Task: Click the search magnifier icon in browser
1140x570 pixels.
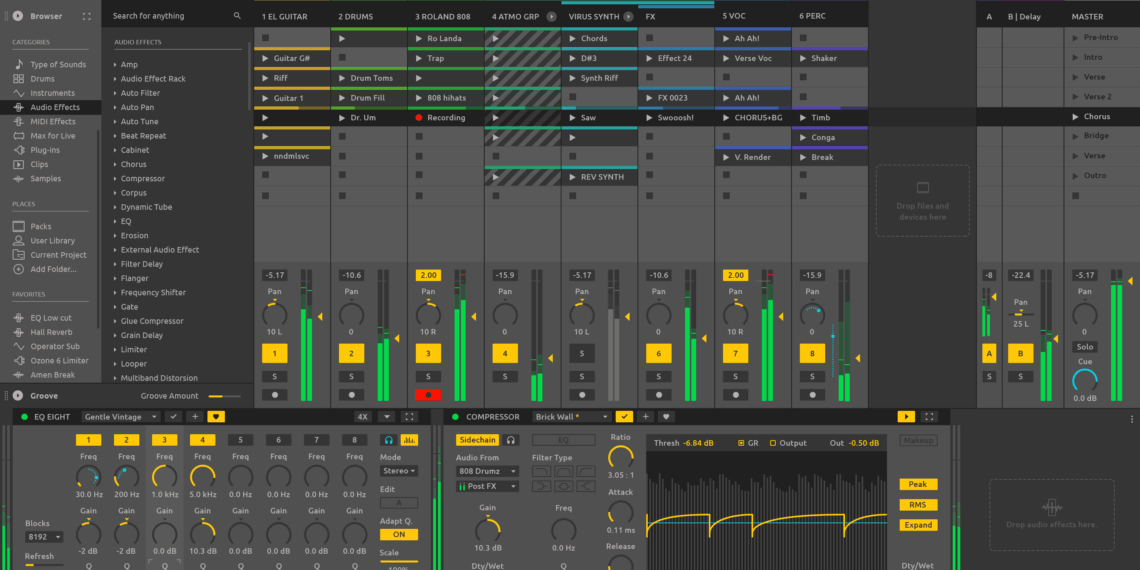Action: coord(237,16)
